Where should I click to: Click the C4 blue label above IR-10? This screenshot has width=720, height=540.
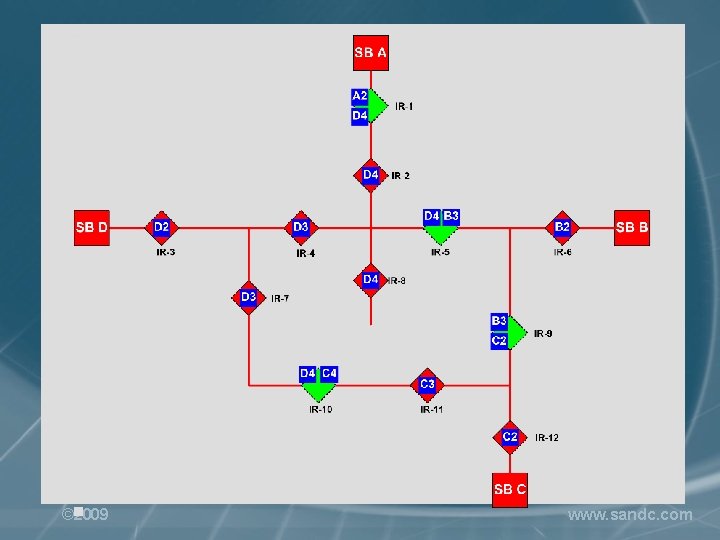pyautogui.click(x=329, y=374)
